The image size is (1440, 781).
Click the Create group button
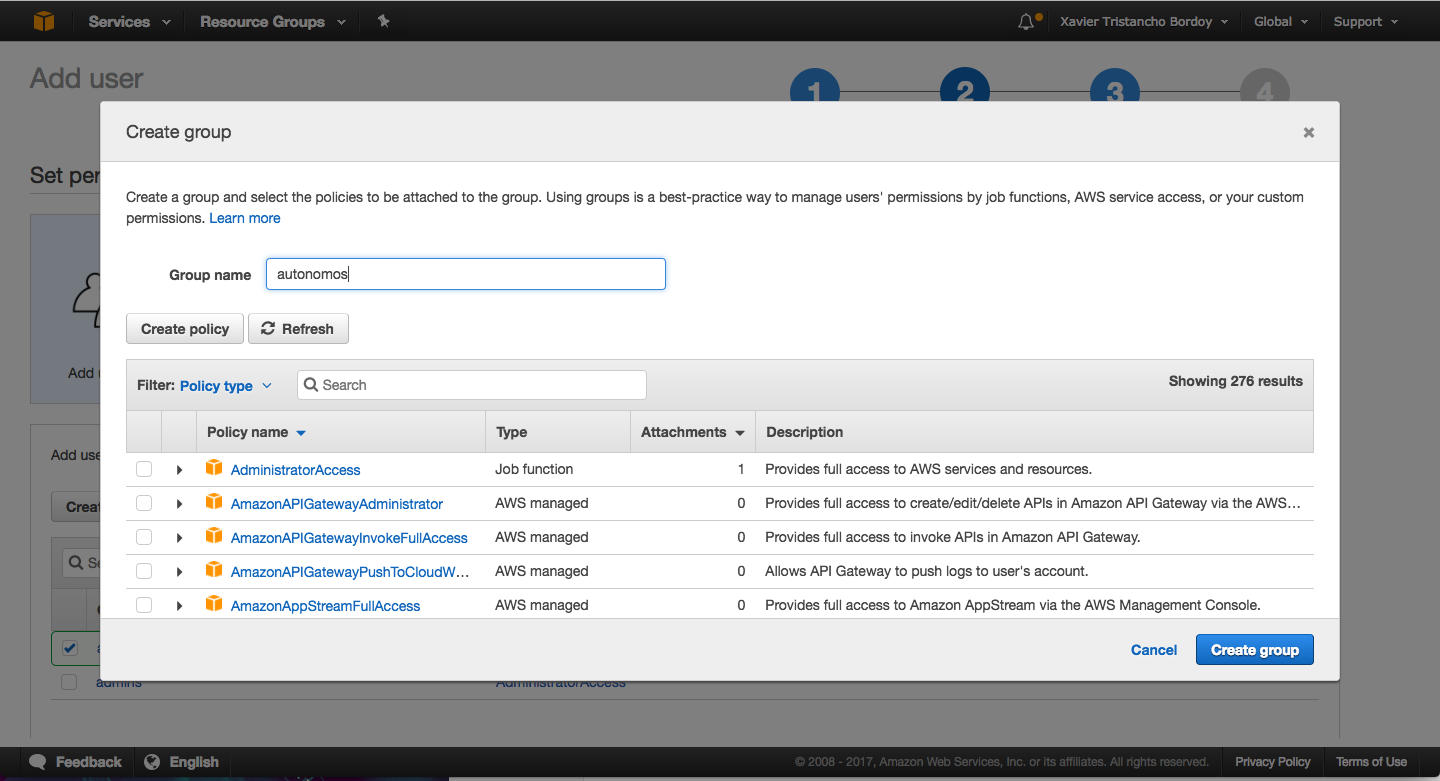click(x=1254, y=650)
